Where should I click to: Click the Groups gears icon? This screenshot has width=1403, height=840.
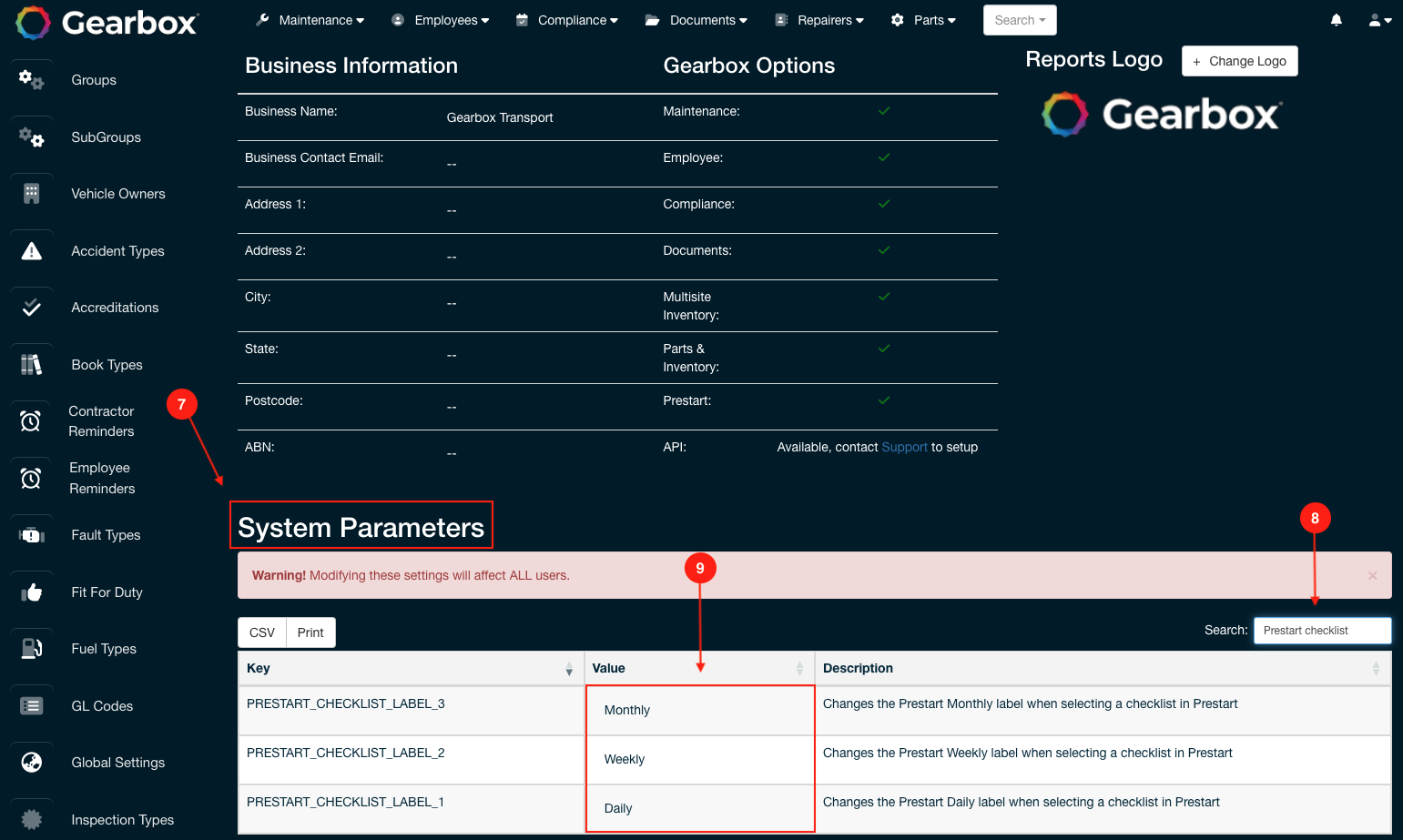(32, 80)
